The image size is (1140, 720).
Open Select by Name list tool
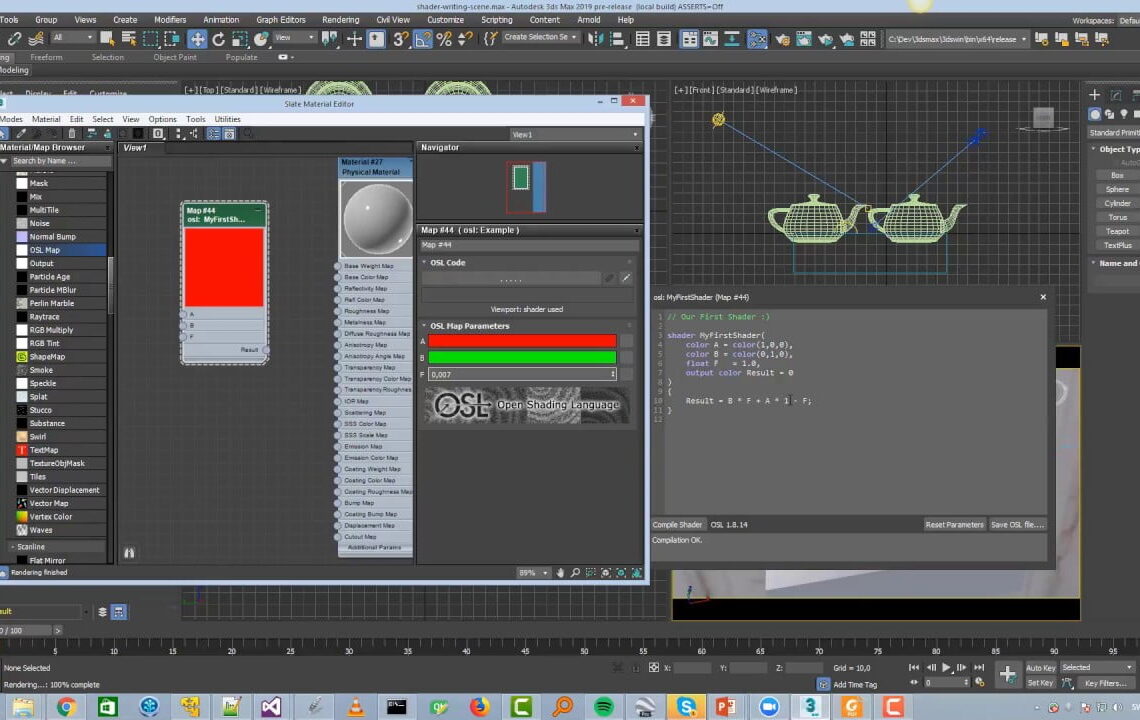[x=129, y=39]
